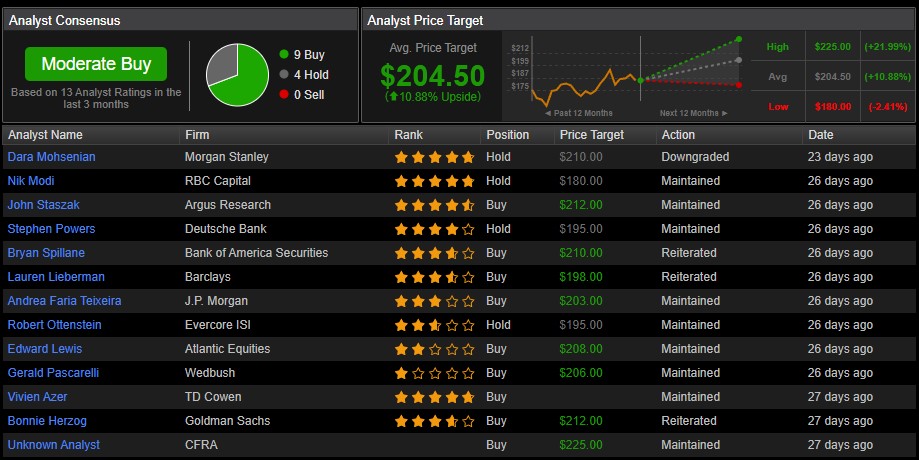This screenshot has height=460, width=919.
Task: Click Nik Modi's five-star rank rating
Action: tap(434, 181)
